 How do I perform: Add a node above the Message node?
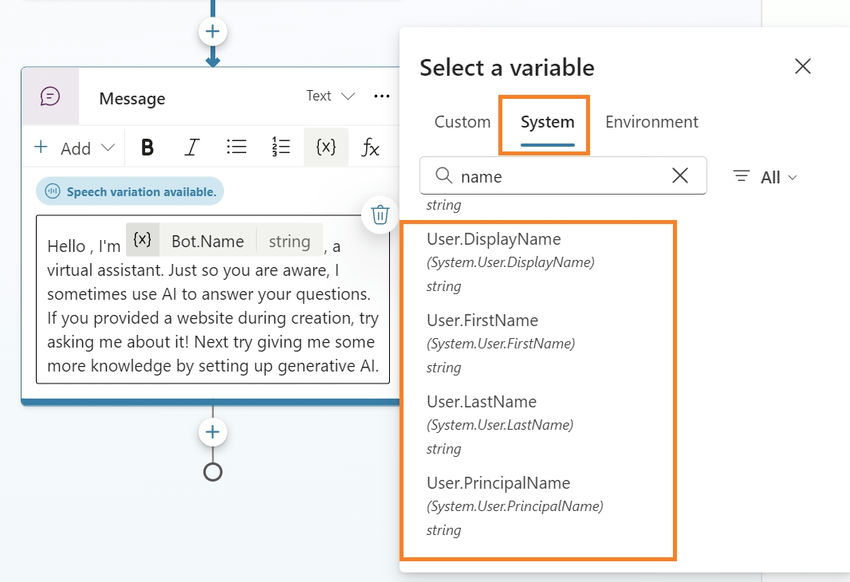coord(212,32)
